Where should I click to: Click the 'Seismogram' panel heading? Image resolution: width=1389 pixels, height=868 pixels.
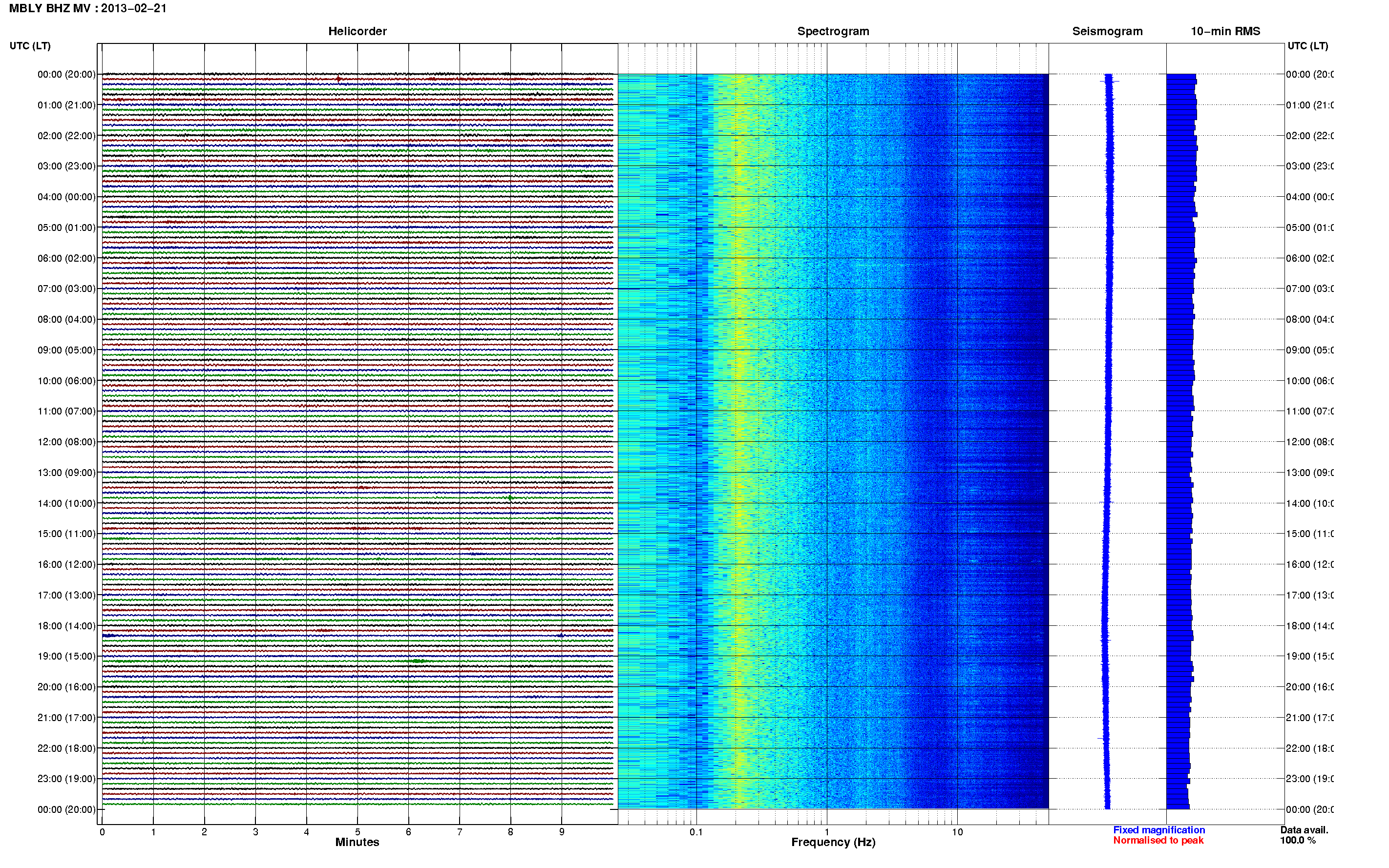point(1107,32)
